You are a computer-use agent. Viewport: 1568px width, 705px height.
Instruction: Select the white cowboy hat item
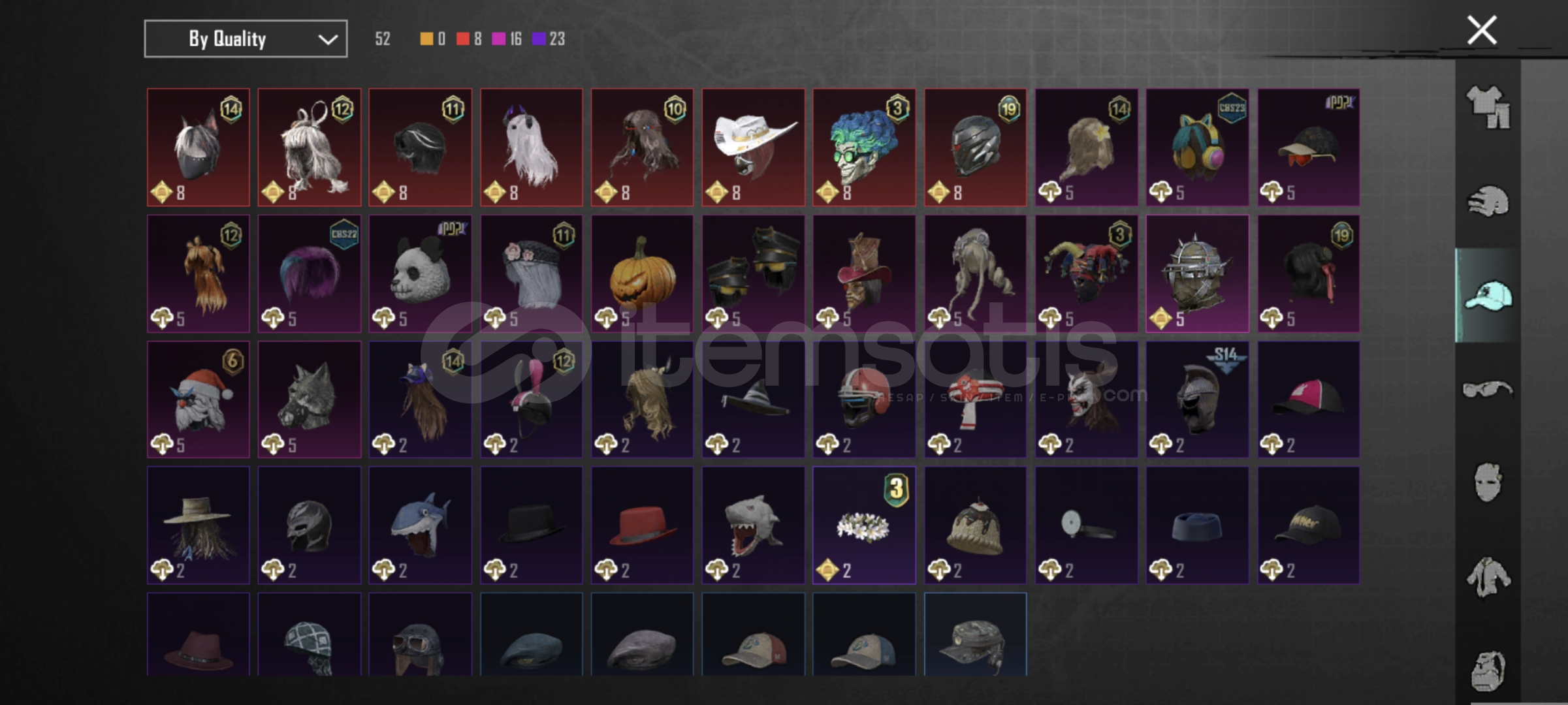(754, 148)
